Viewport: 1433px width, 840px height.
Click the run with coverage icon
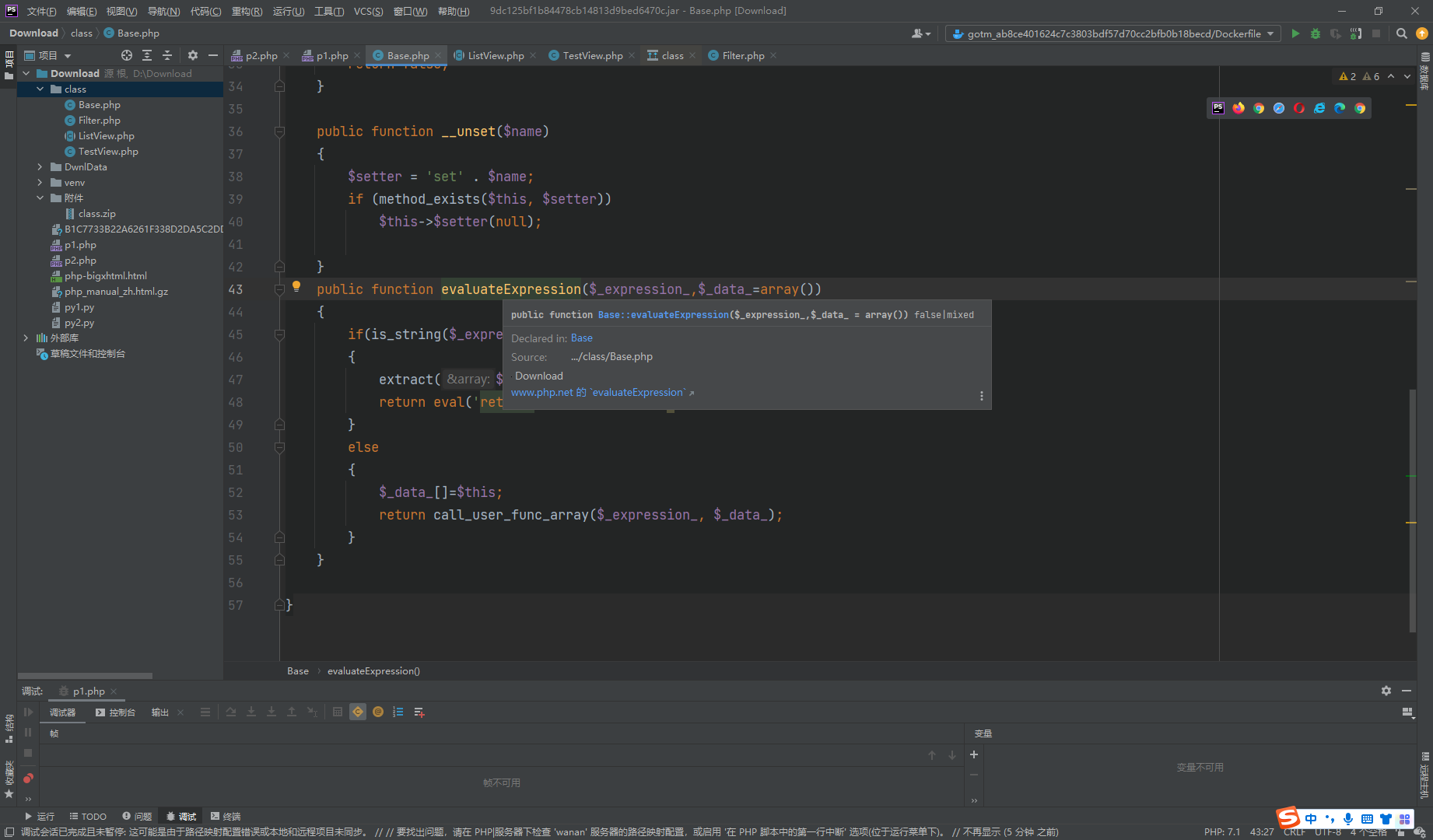point(1336,33)
